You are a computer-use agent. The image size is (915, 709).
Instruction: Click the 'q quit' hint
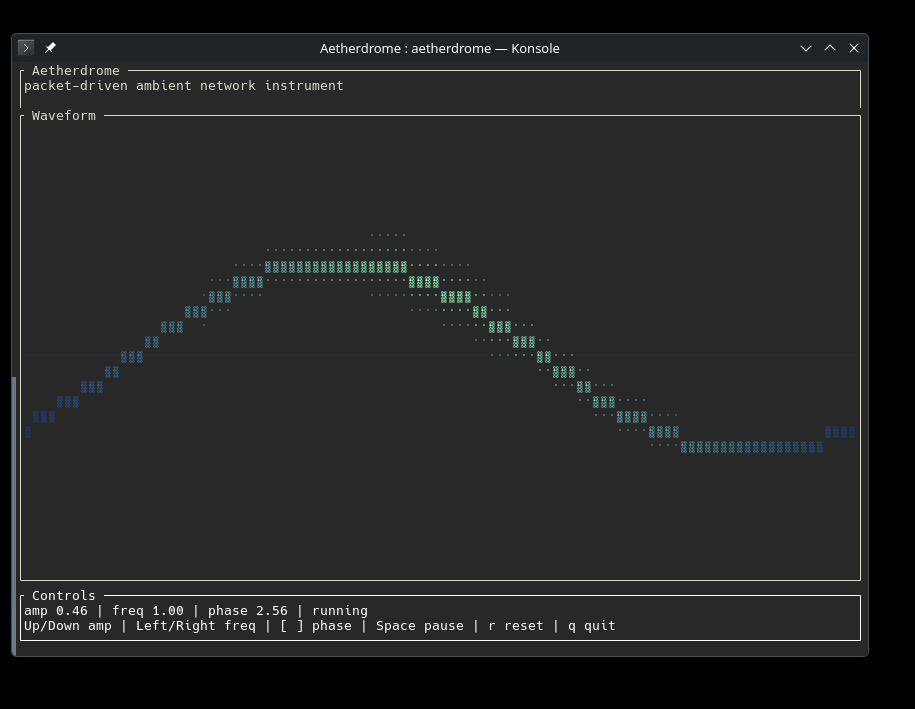click(x=592, y=626)
